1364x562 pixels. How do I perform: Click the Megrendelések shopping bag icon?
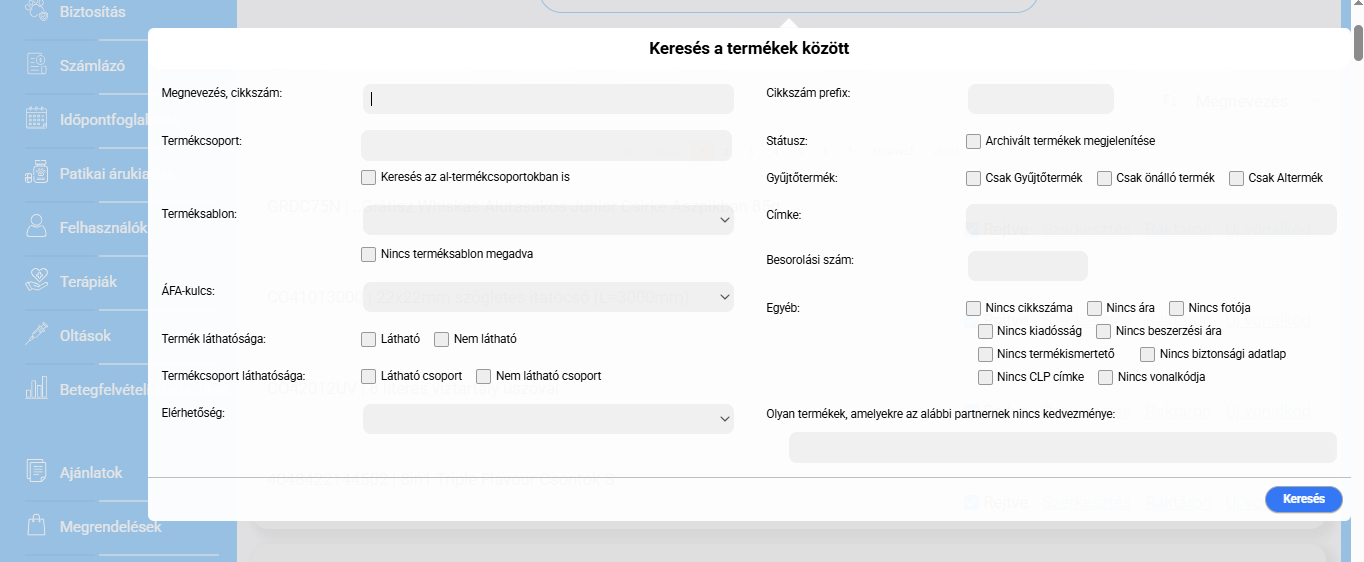37,526
